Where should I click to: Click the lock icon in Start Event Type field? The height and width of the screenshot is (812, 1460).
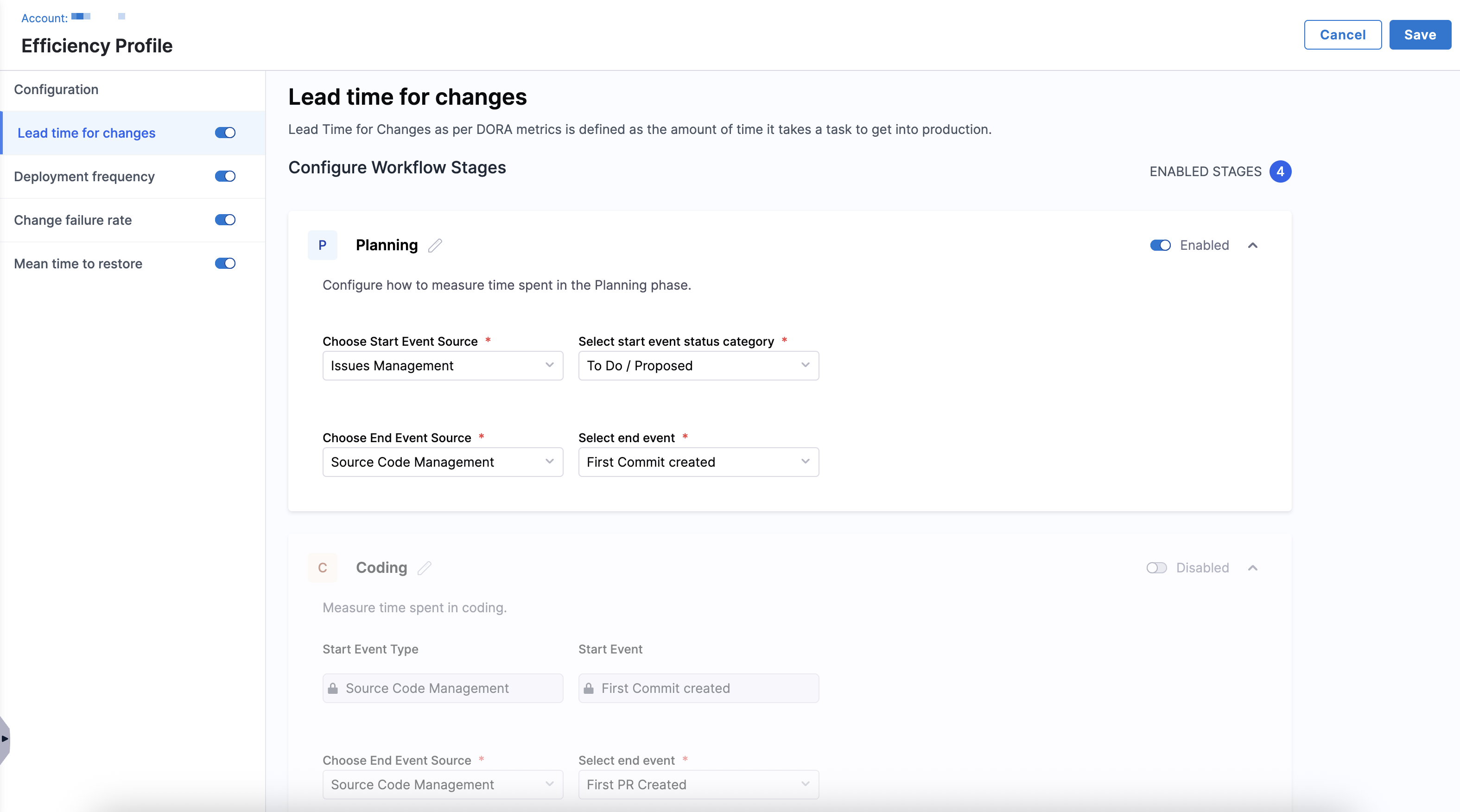333,688
